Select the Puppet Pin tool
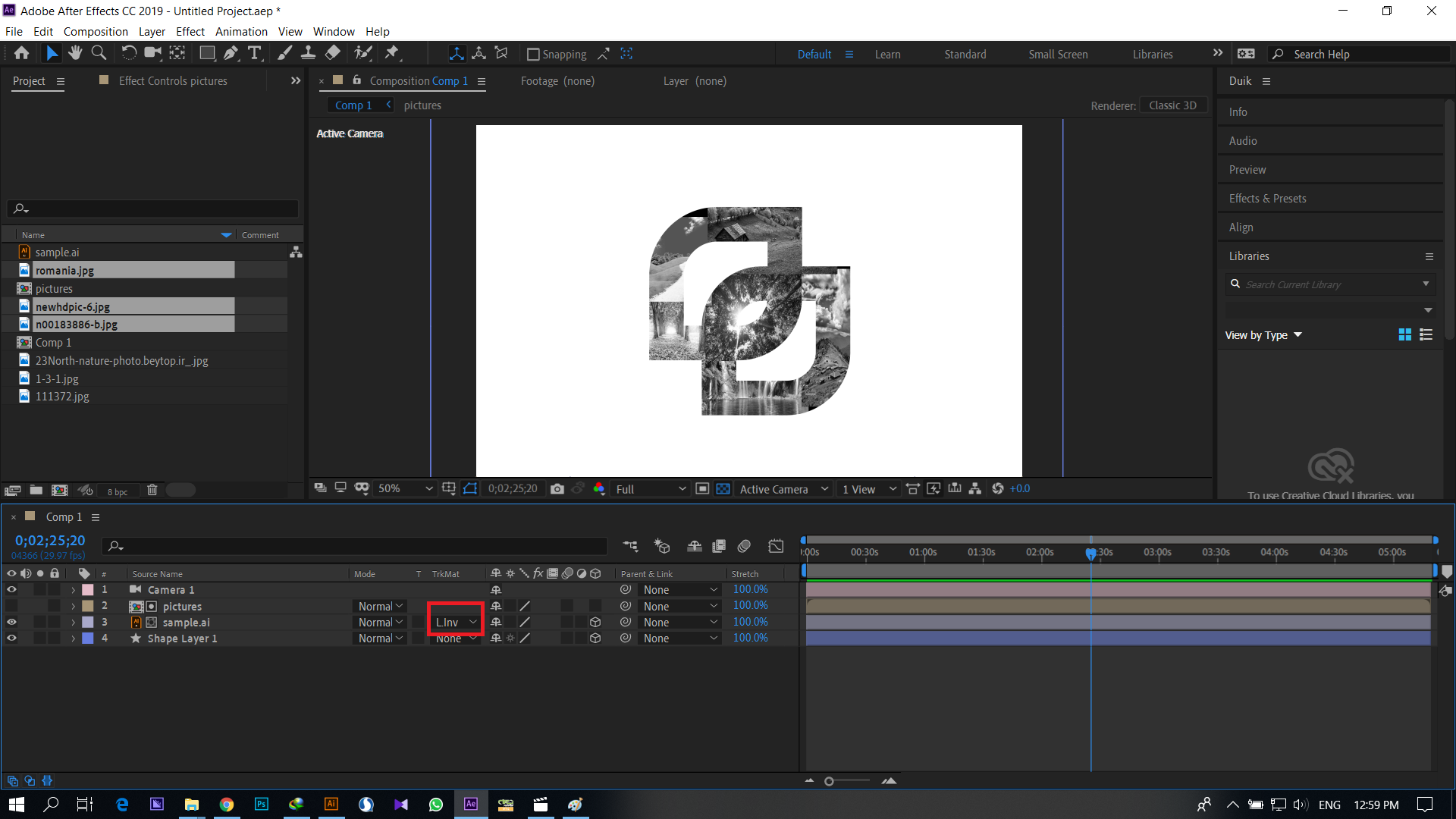 [392, 53]
